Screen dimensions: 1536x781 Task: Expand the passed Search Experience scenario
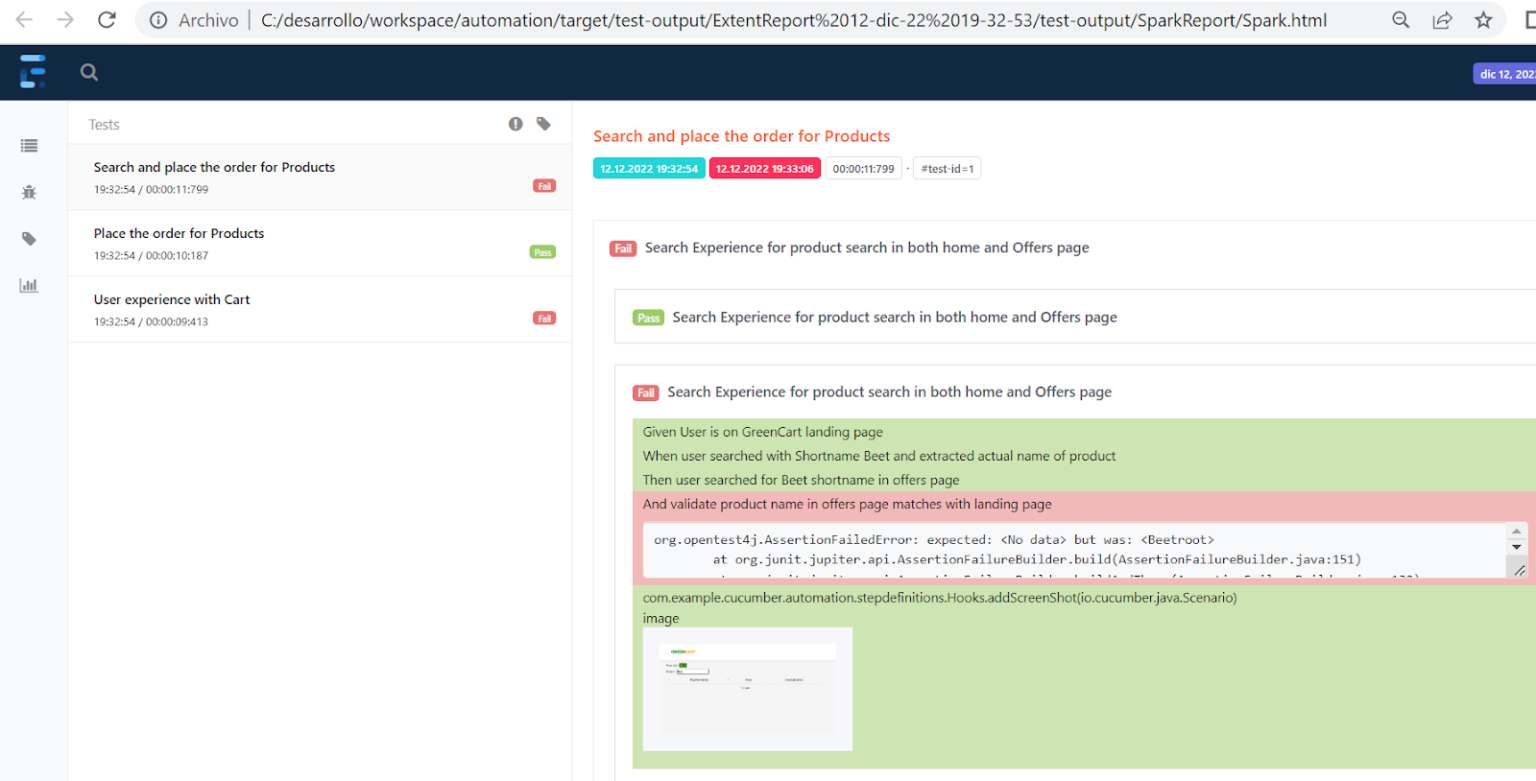click(894, 317)
